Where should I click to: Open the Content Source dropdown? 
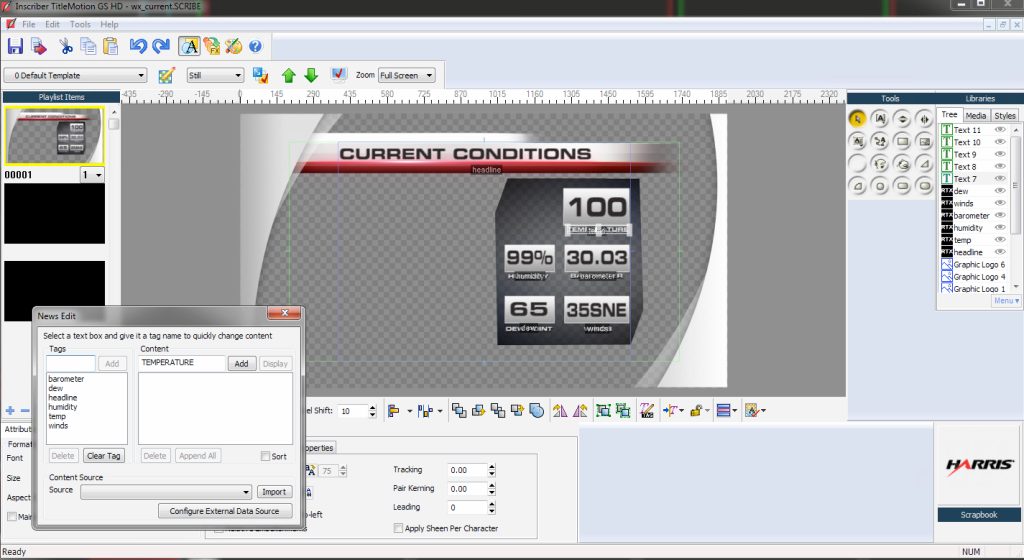pos(166,491)
